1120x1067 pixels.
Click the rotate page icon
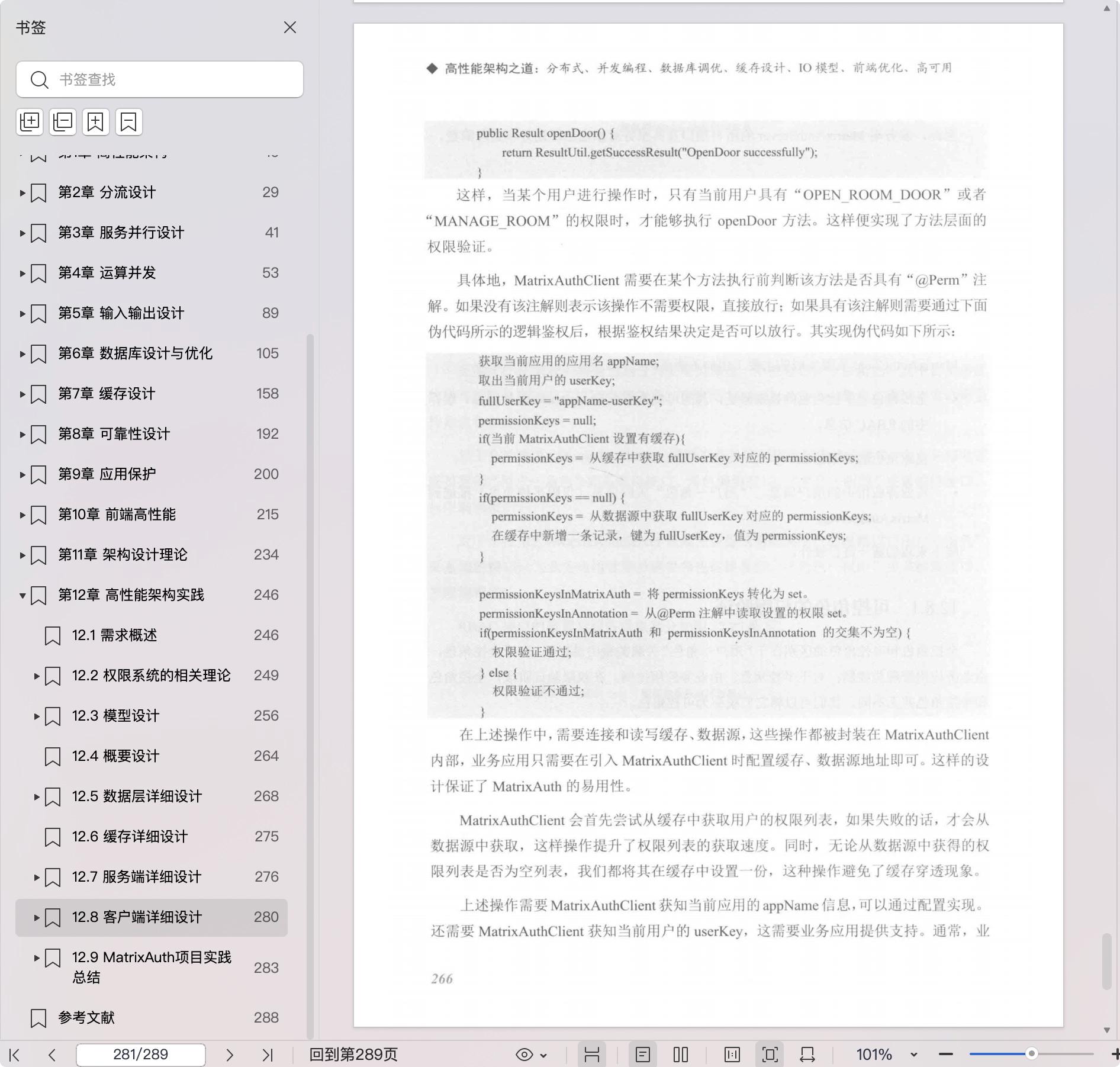[x=807, y=1055]
